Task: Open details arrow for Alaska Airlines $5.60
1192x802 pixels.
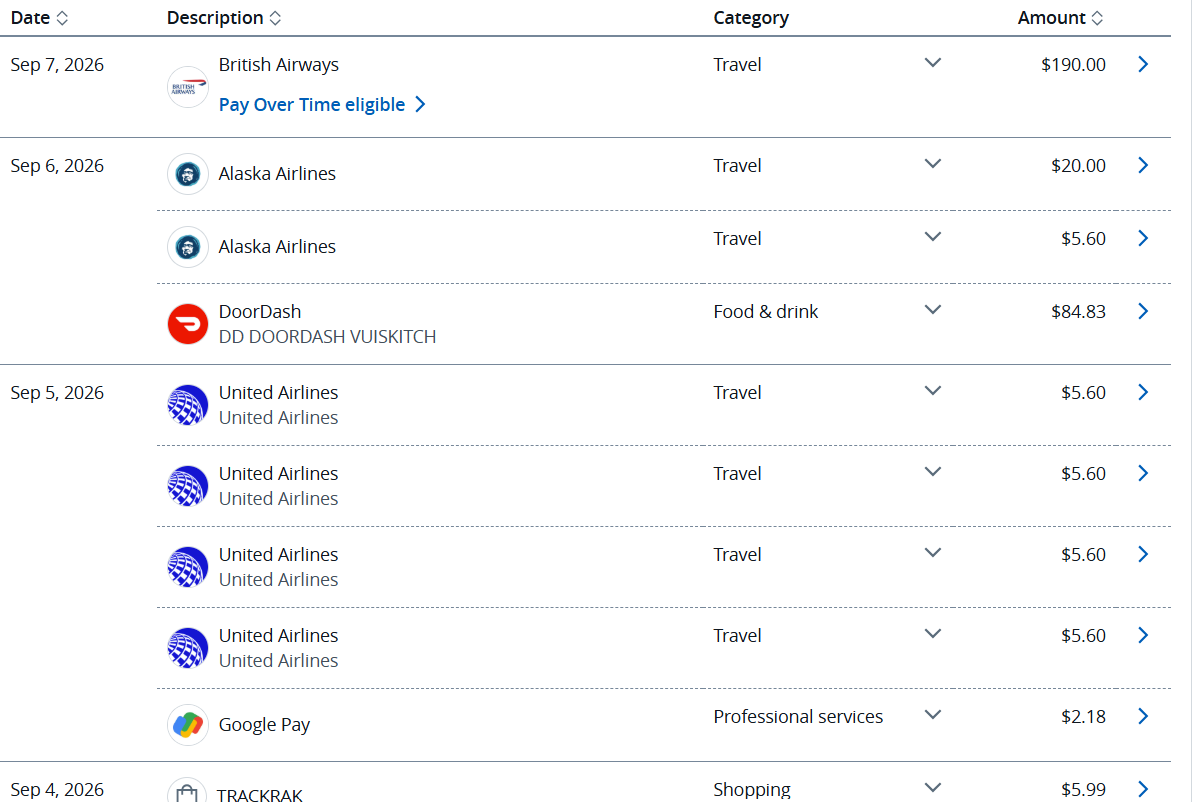Action: pos(1143,238)
